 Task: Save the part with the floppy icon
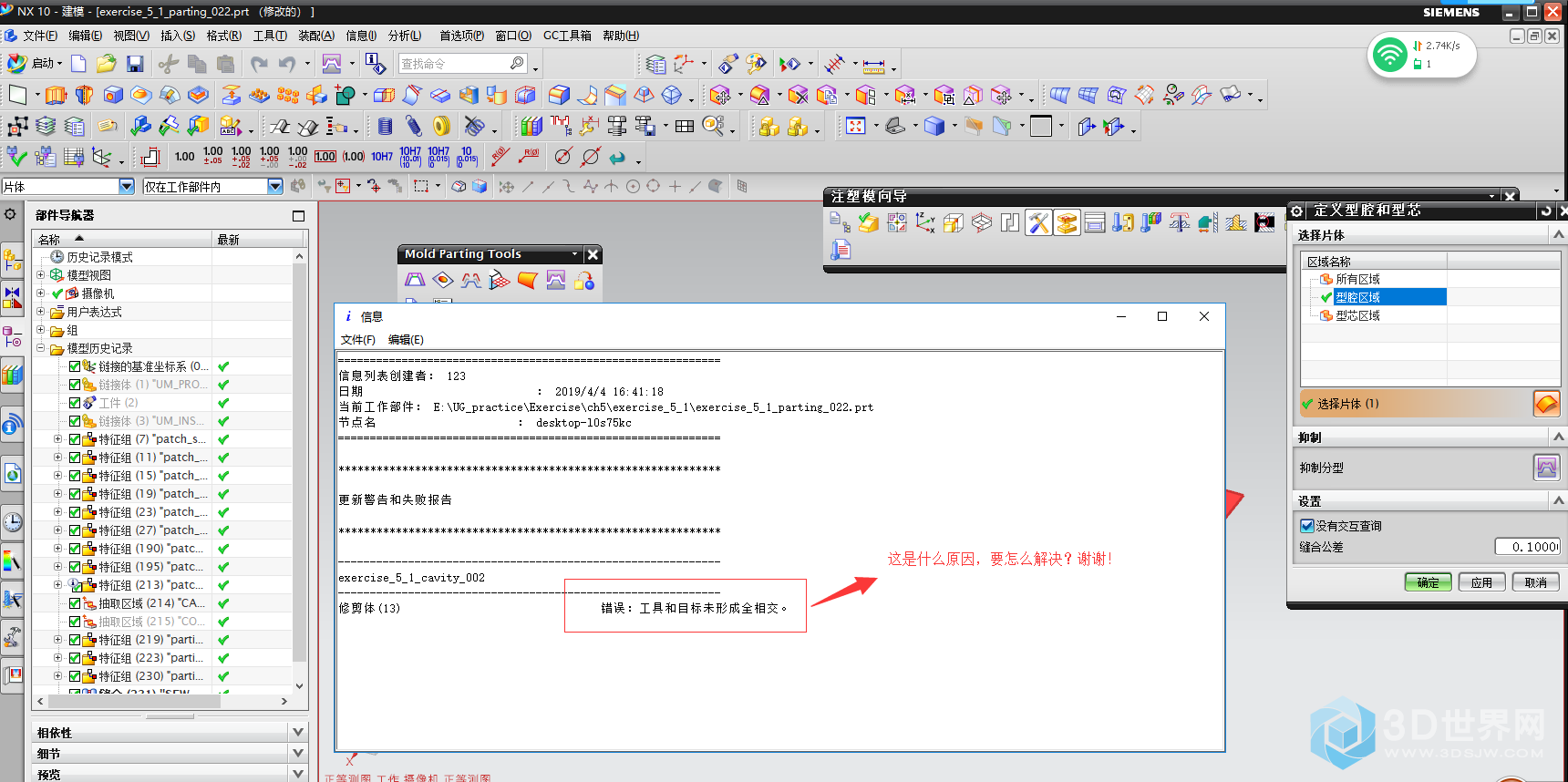pos(135,64)
